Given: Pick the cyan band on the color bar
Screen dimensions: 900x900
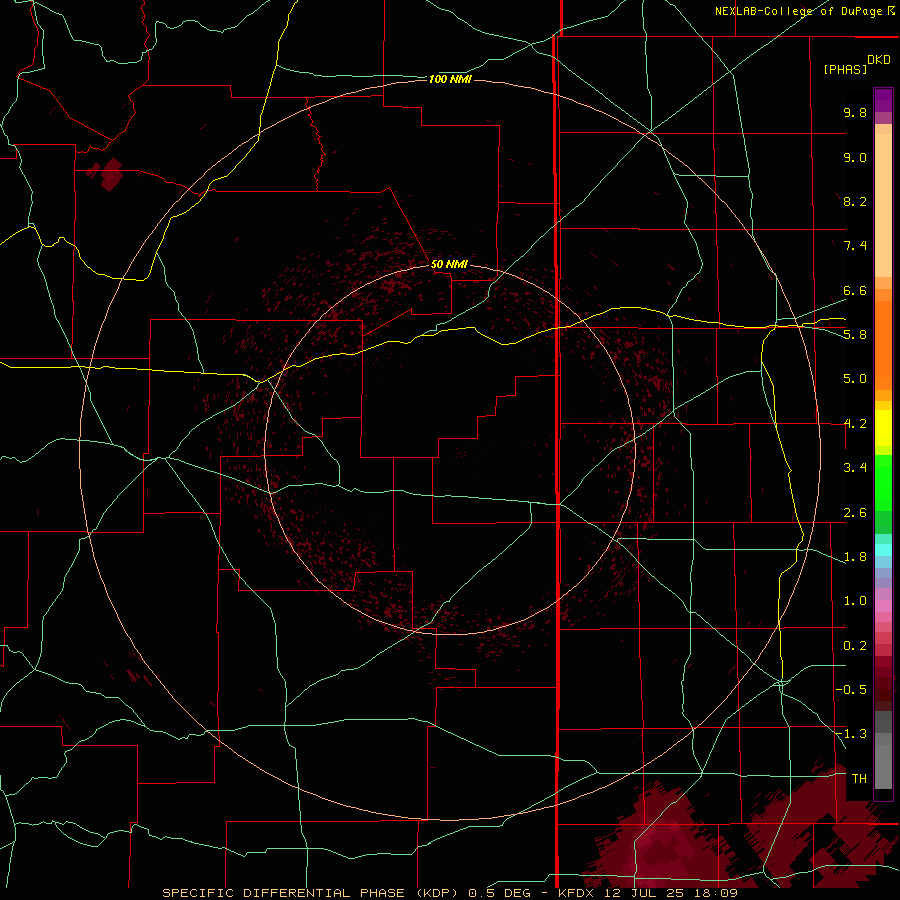Looking at the screenshot, I should pos(883,549).
